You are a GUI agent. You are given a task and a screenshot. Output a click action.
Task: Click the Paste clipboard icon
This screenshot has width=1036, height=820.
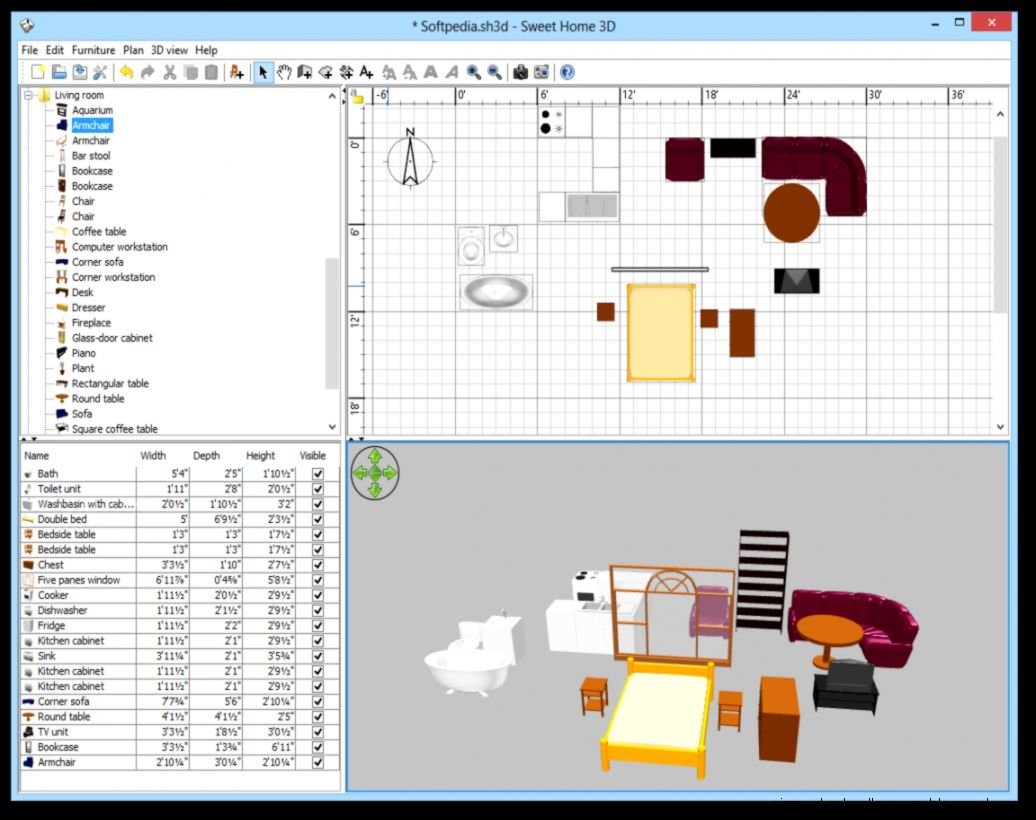tap(211, 72)
